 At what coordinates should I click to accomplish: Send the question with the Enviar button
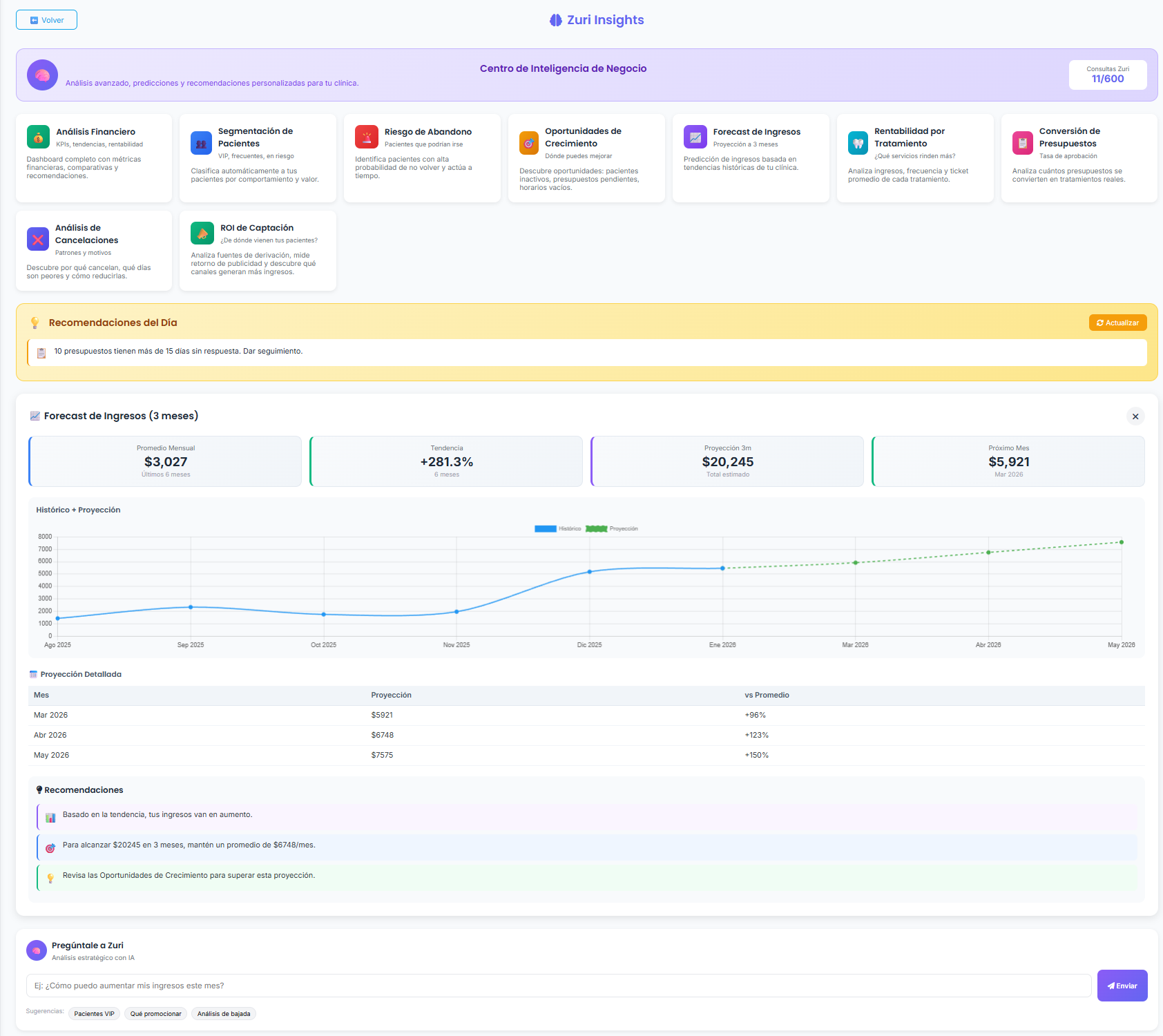click(1122, 986)
